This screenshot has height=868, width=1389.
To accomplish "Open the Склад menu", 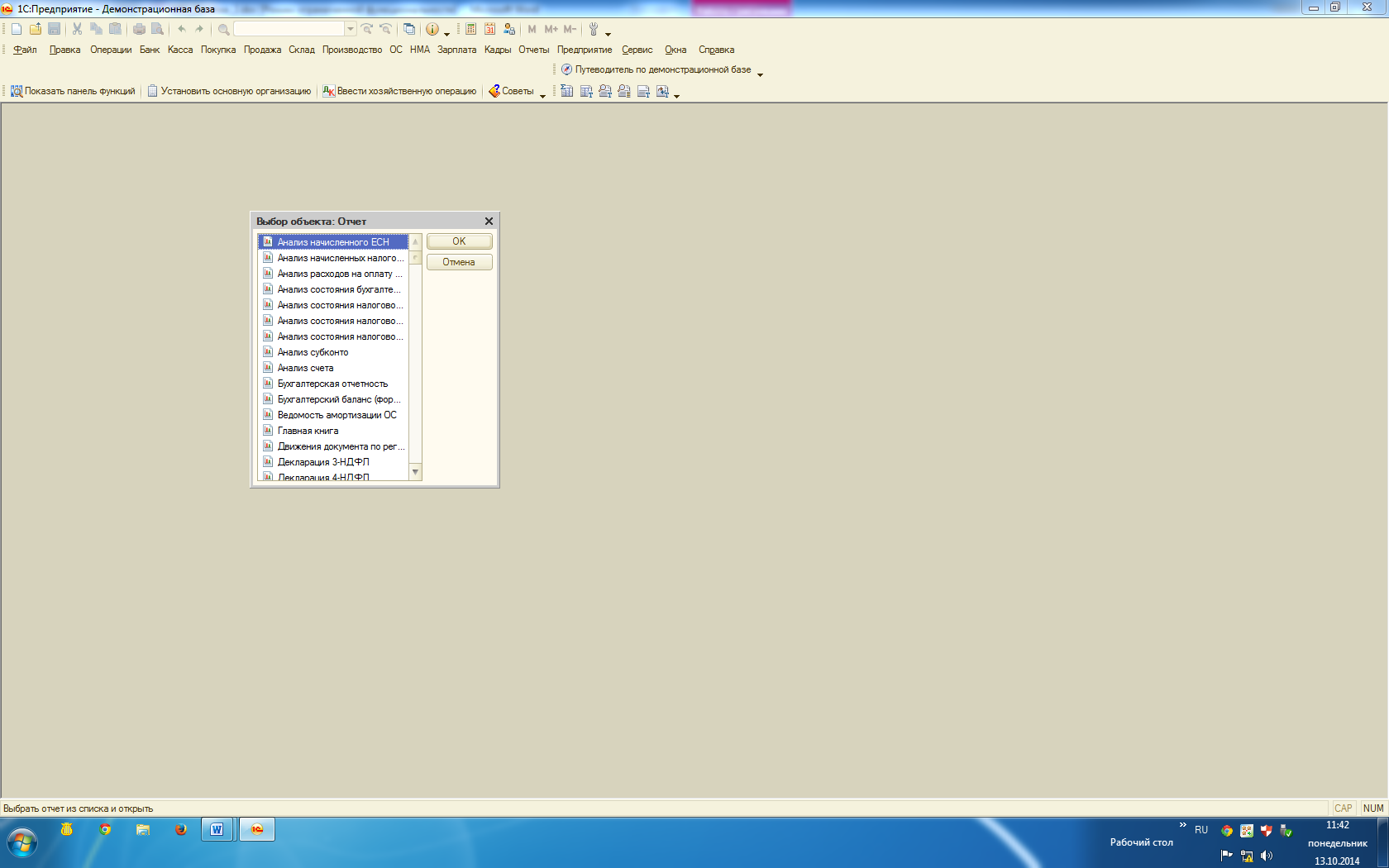I will coord(302,50).
